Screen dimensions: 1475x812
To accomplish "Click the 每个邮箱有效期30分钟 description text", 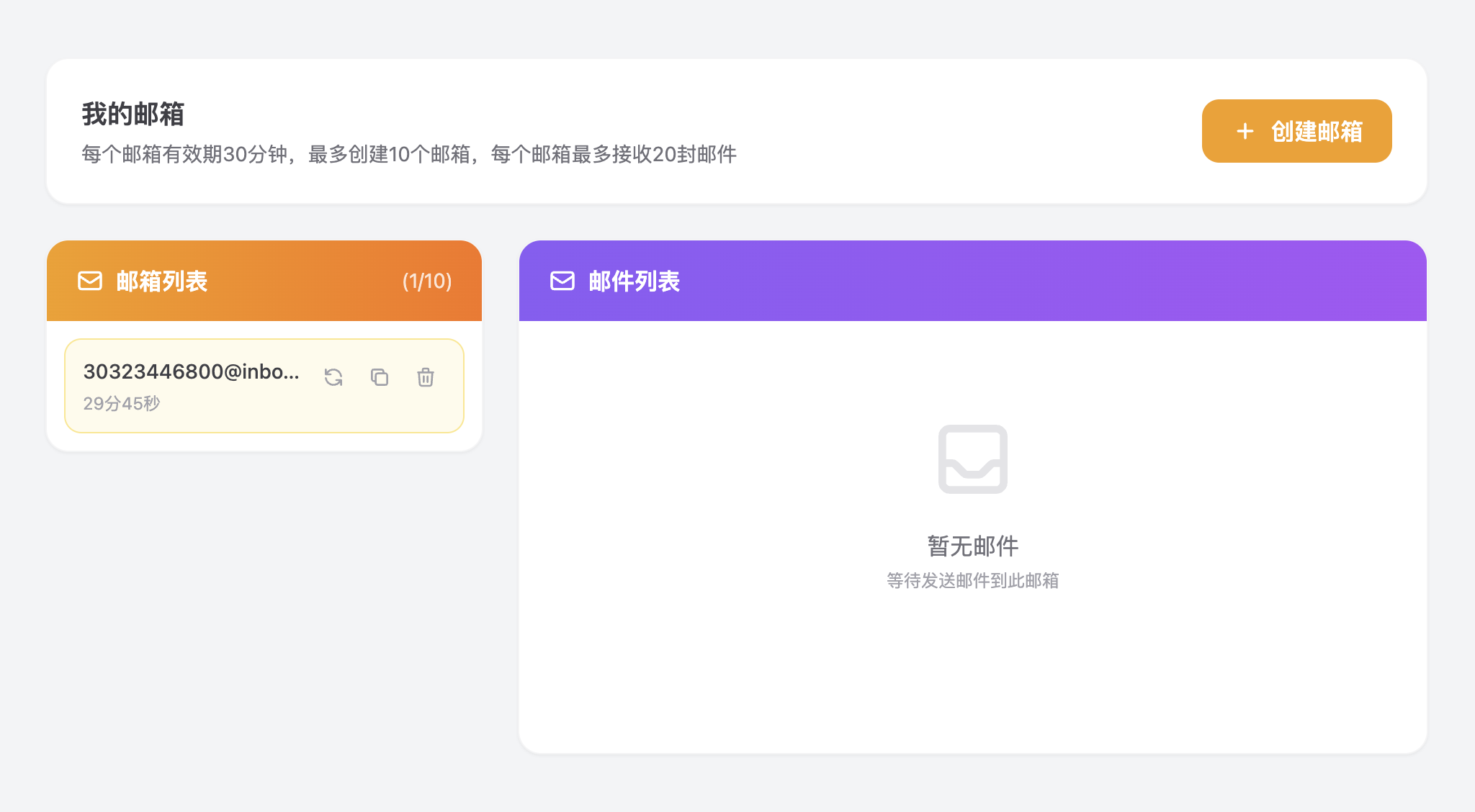I will pos(409,154).
